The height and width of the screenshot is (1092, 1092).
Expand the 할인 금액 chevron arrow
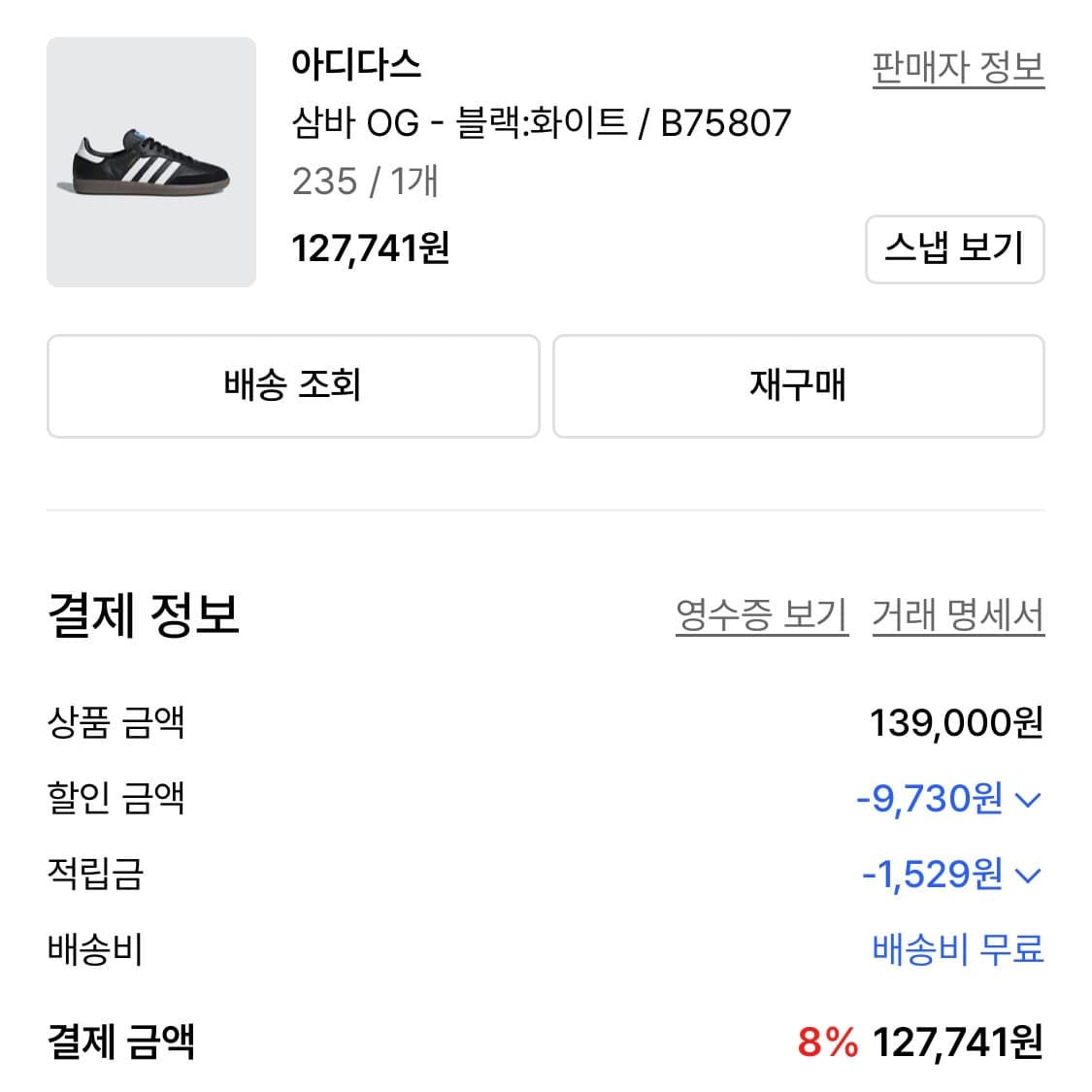(1027, 800)
